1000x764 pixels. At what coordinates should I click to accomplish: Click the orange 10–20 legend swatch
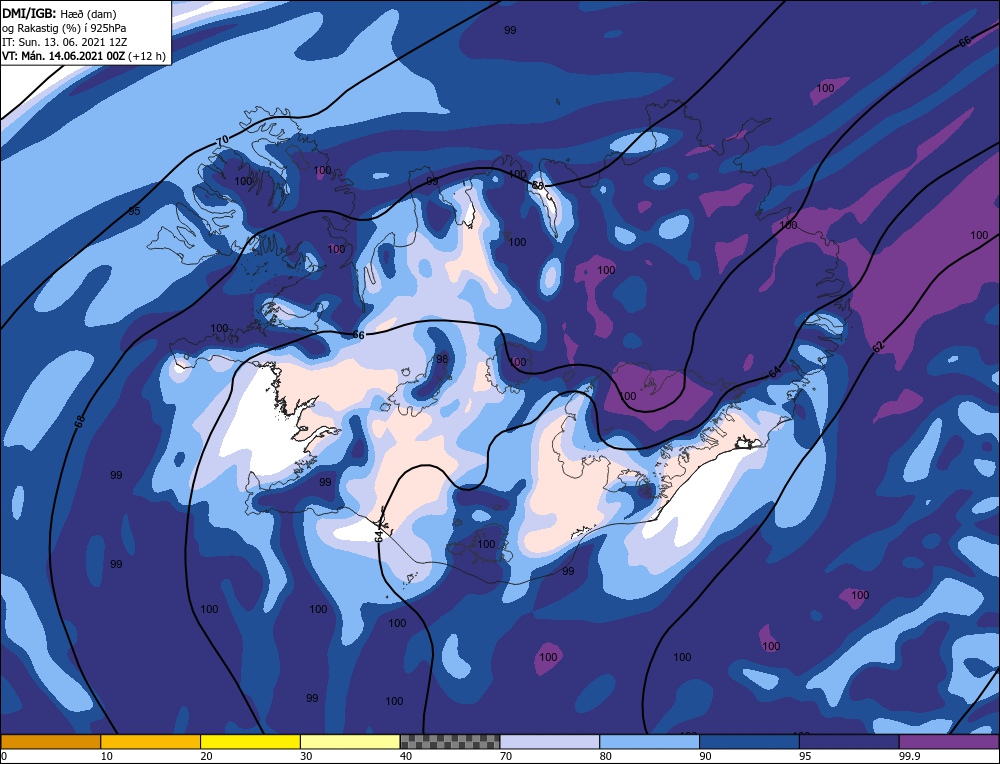[x=151, y=741]
